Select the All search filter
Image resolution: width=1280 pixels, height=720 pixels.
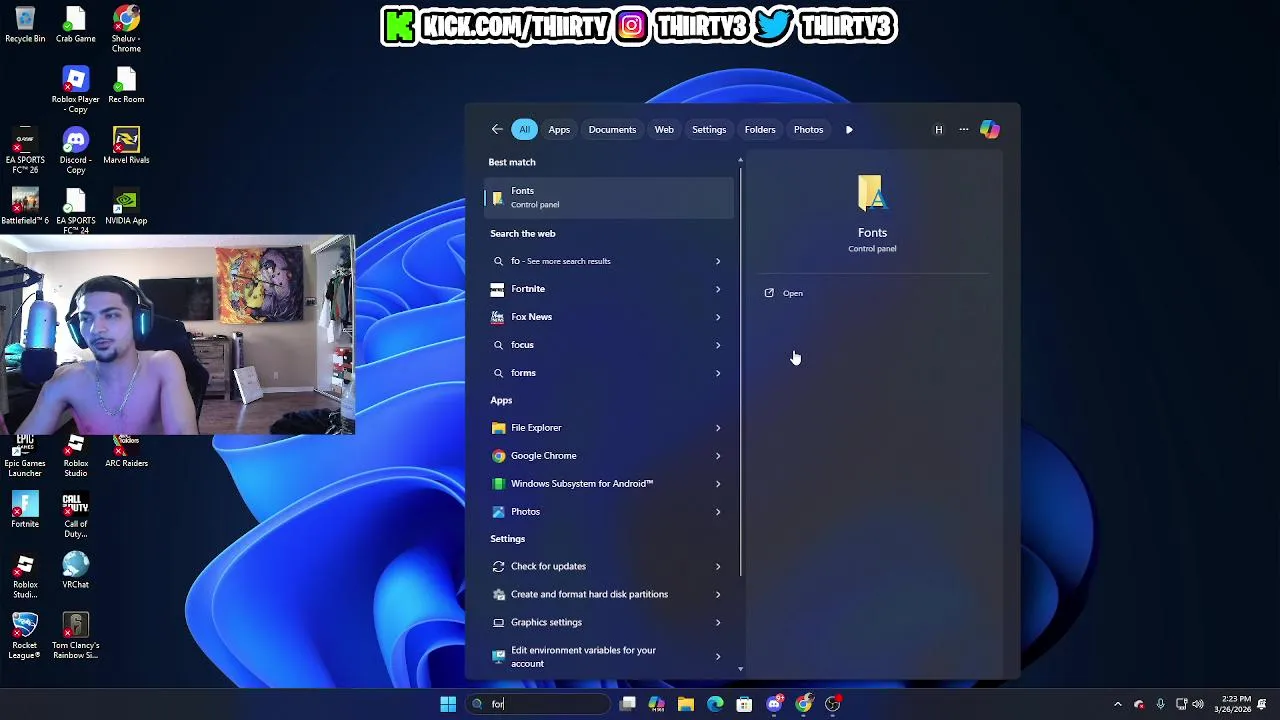[x=524, y=129]
